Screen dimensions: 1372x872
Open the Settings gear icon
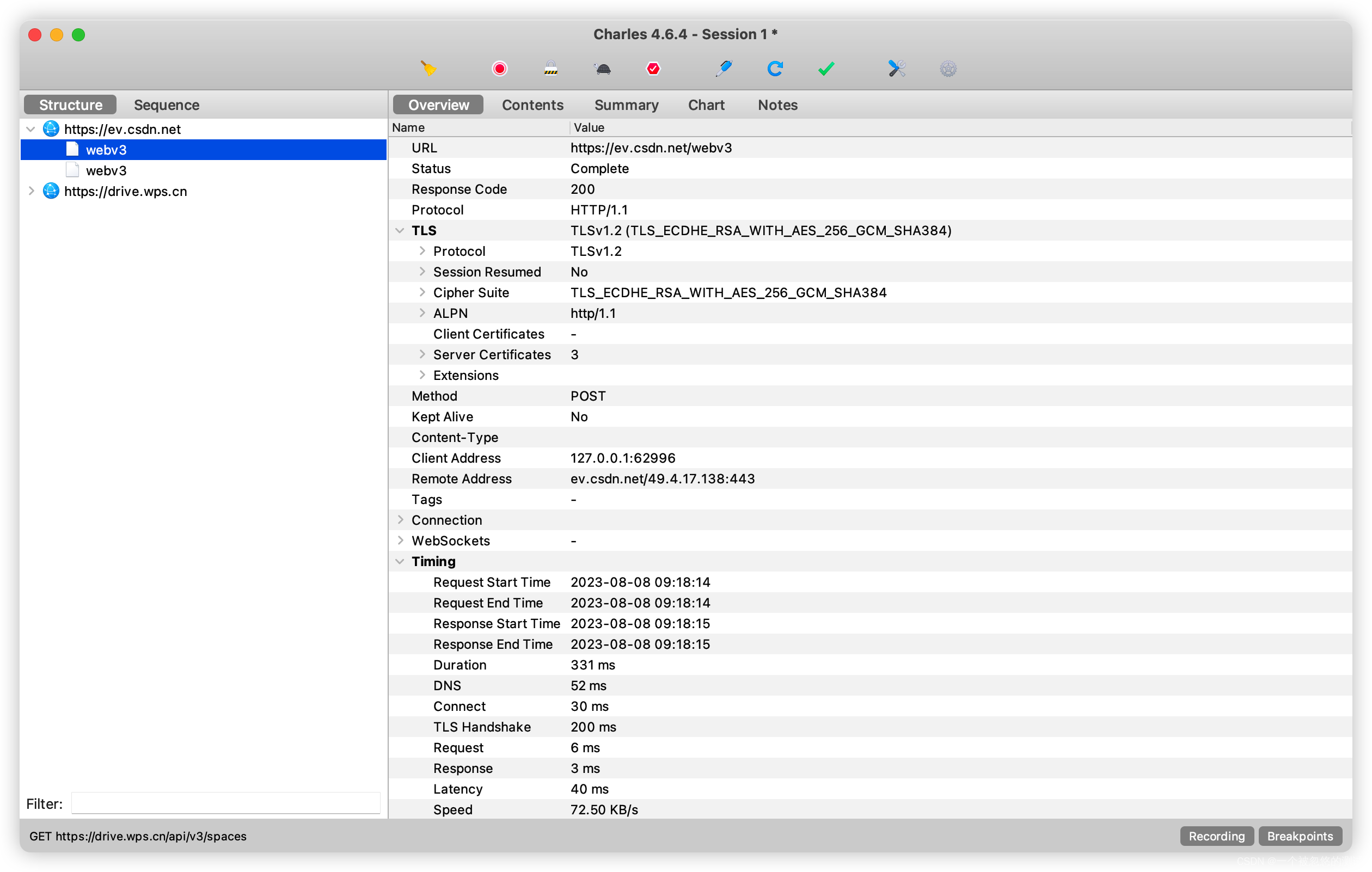(x=948, y=69)
